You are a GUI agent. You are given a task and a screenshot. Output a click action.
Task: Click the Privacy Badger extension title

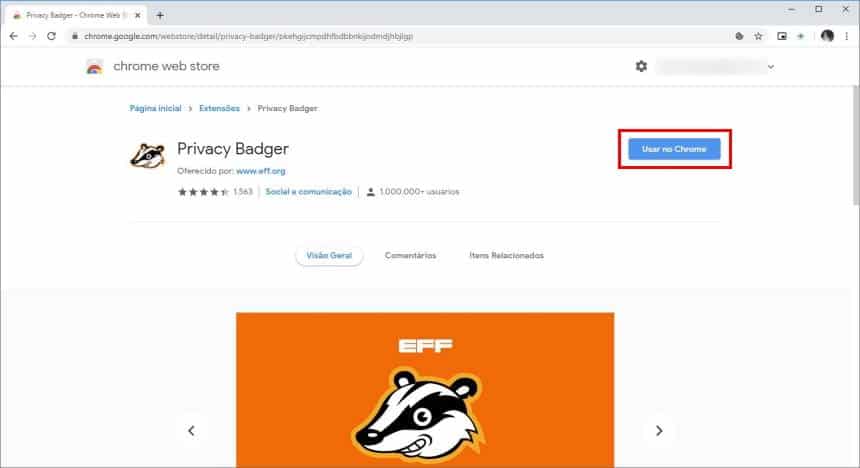pos(233,149)
